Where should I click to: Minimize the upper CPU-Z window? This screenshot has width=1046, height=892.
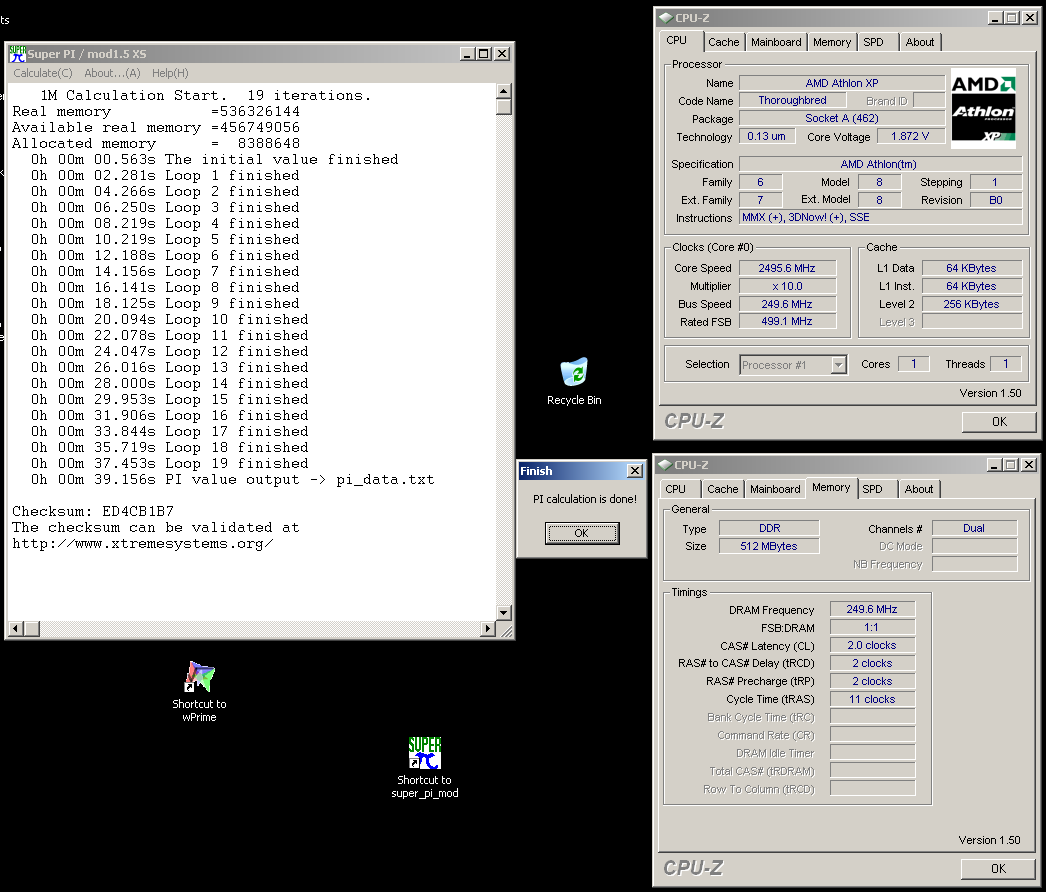pos(995,18)
